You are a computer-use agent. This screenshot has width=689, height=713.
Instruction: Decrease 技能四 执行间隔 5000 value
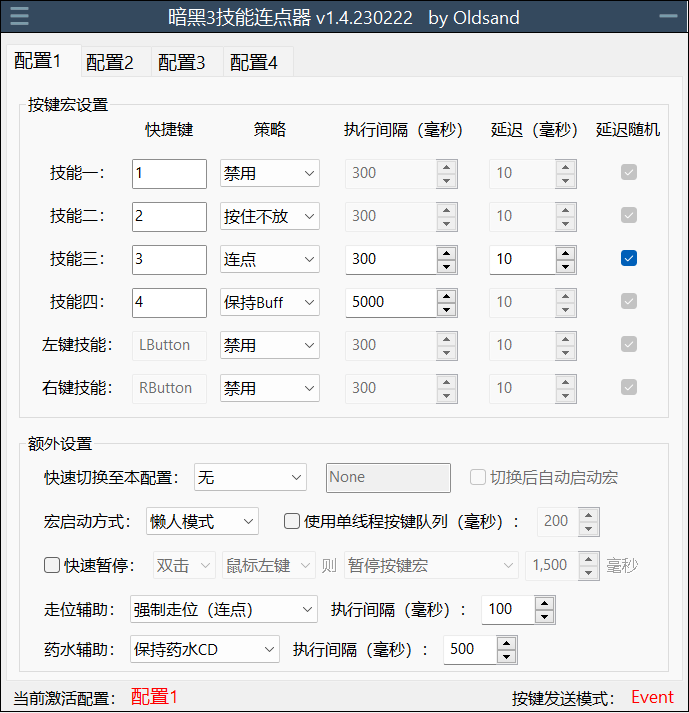click(x=447, y=310)
